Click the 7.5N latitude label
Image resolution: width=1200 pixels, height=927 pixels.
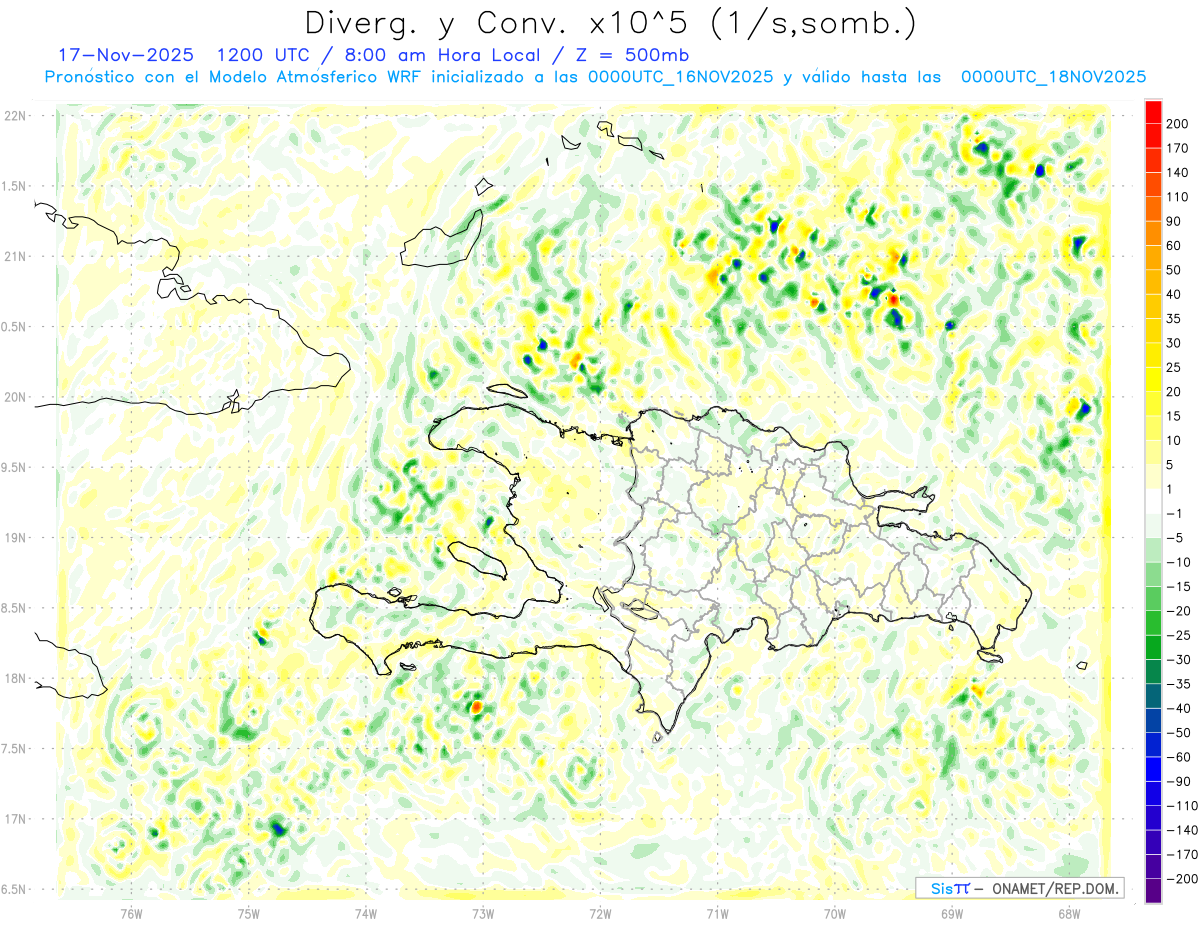pyautogui.click(x=14, y=748)
